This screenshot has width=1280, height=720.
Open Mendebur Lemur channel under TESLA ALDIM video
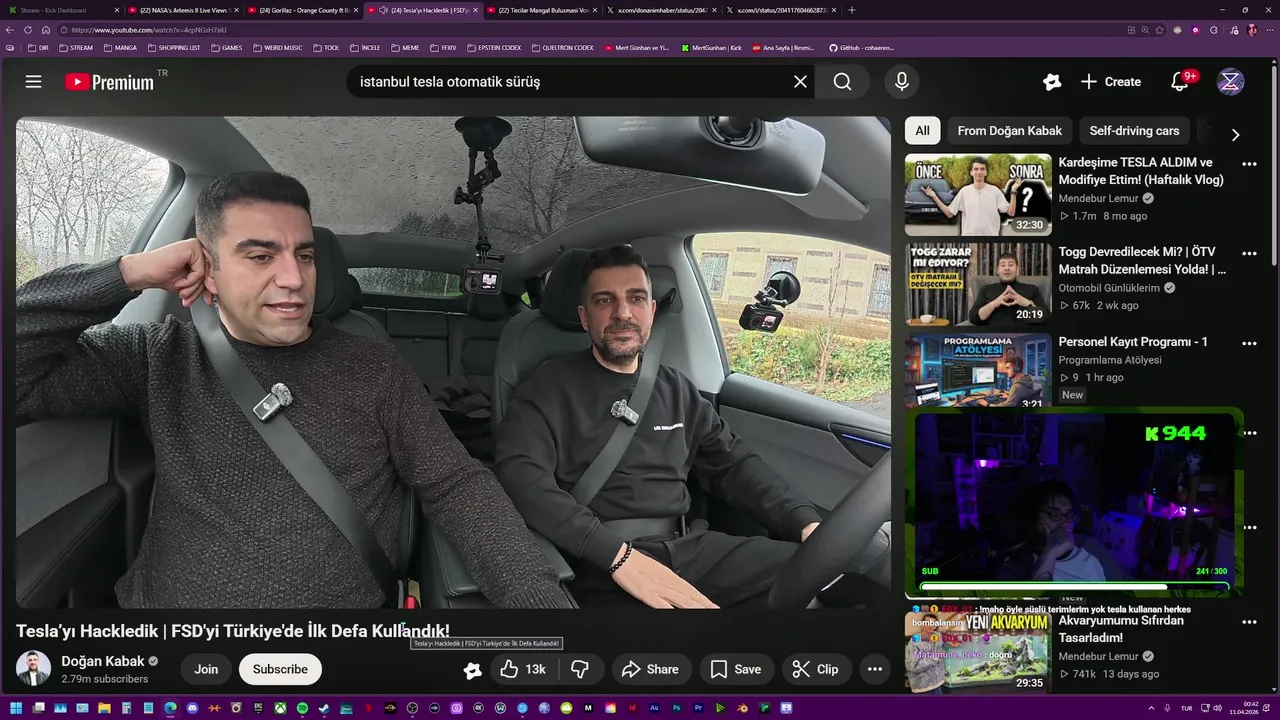(x=1099, y=198)
